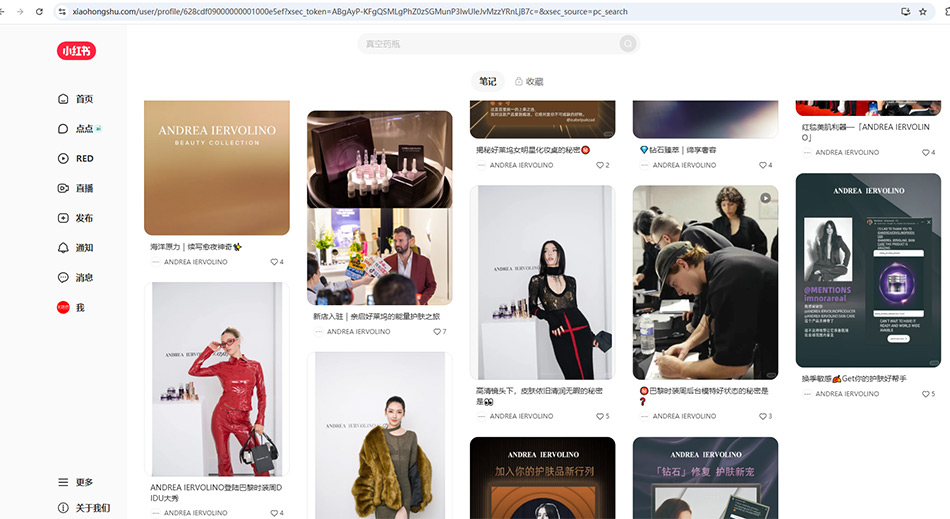Screen dimensions: 950x519
Task: Open the post 红毯美肌利器—「ANDREA IERVOLINO」
Action: [866, 132]
